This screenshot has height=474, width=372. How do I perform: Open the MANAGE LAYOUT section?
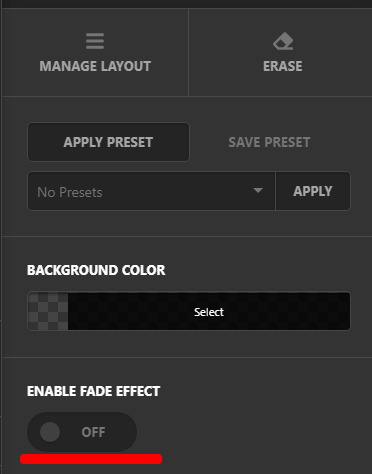click(x=95, y=52)
